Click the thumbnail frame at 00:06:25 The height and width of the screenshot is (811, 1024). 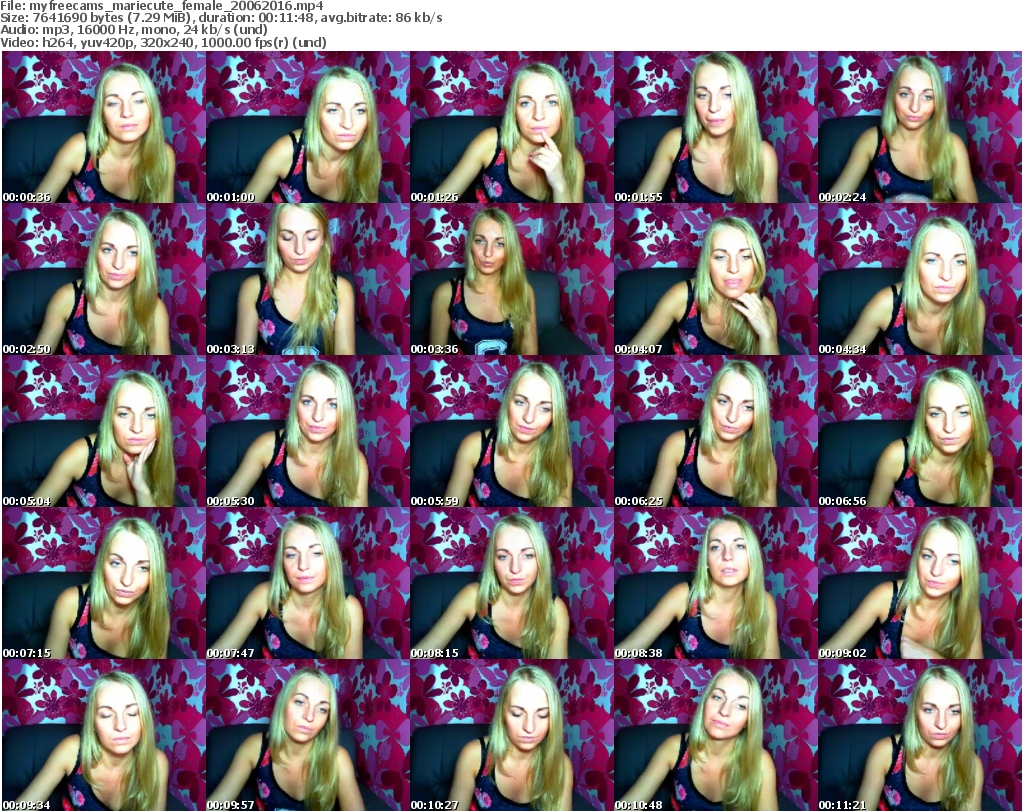pos(716,431)
